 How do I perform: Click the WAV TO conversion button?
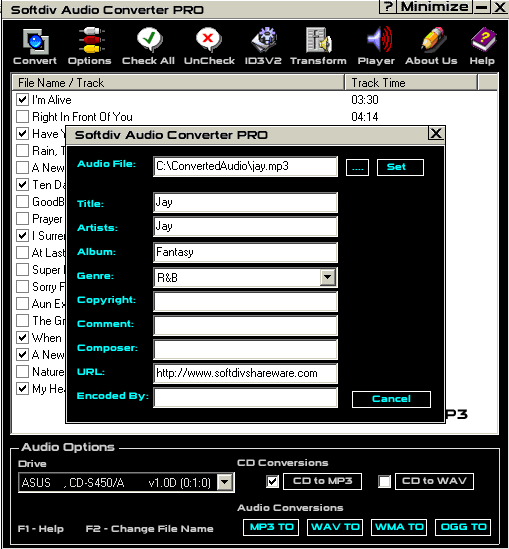[335, 527]
